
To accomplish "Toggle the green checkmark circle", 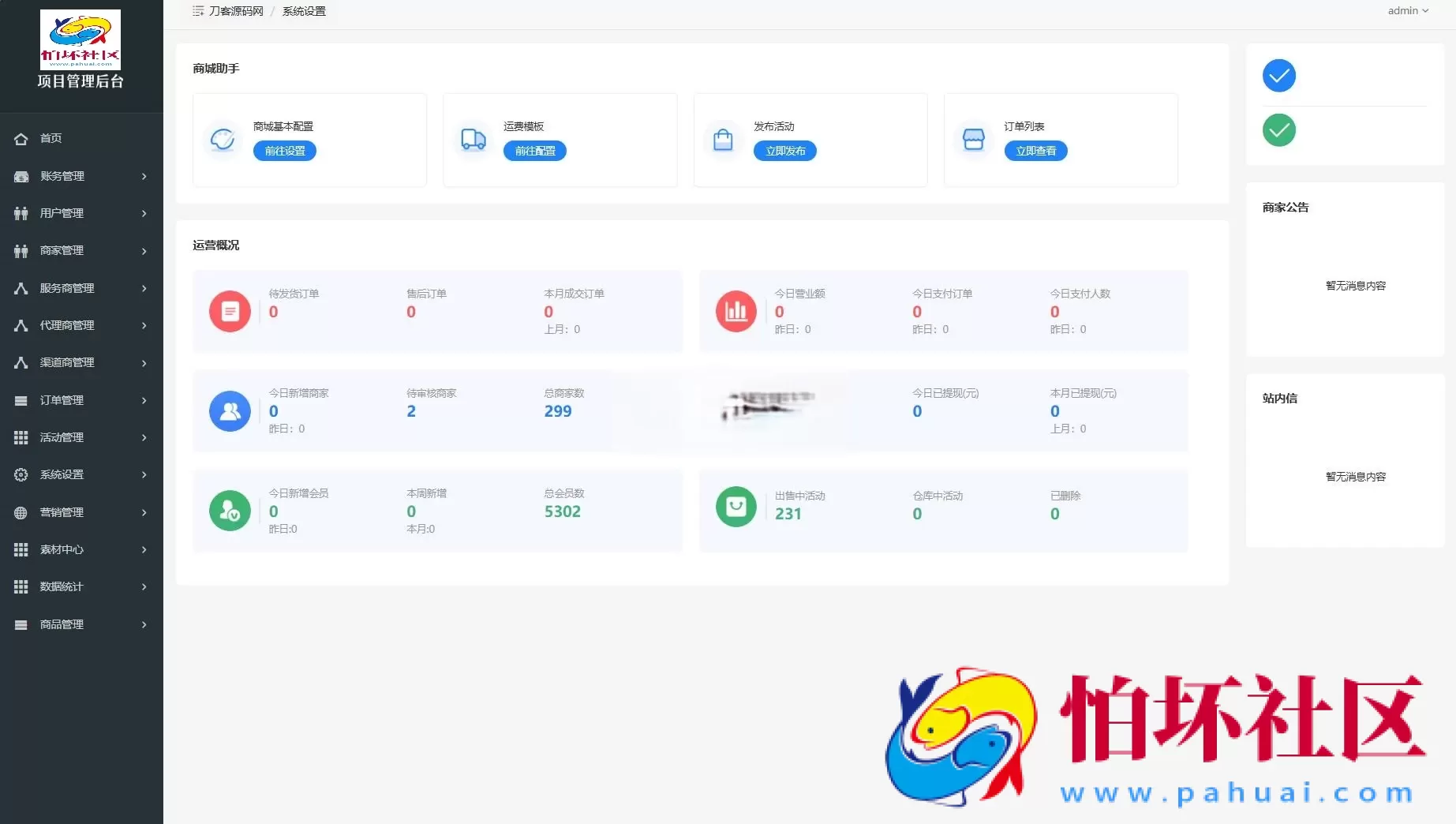I will [1278, 130].
